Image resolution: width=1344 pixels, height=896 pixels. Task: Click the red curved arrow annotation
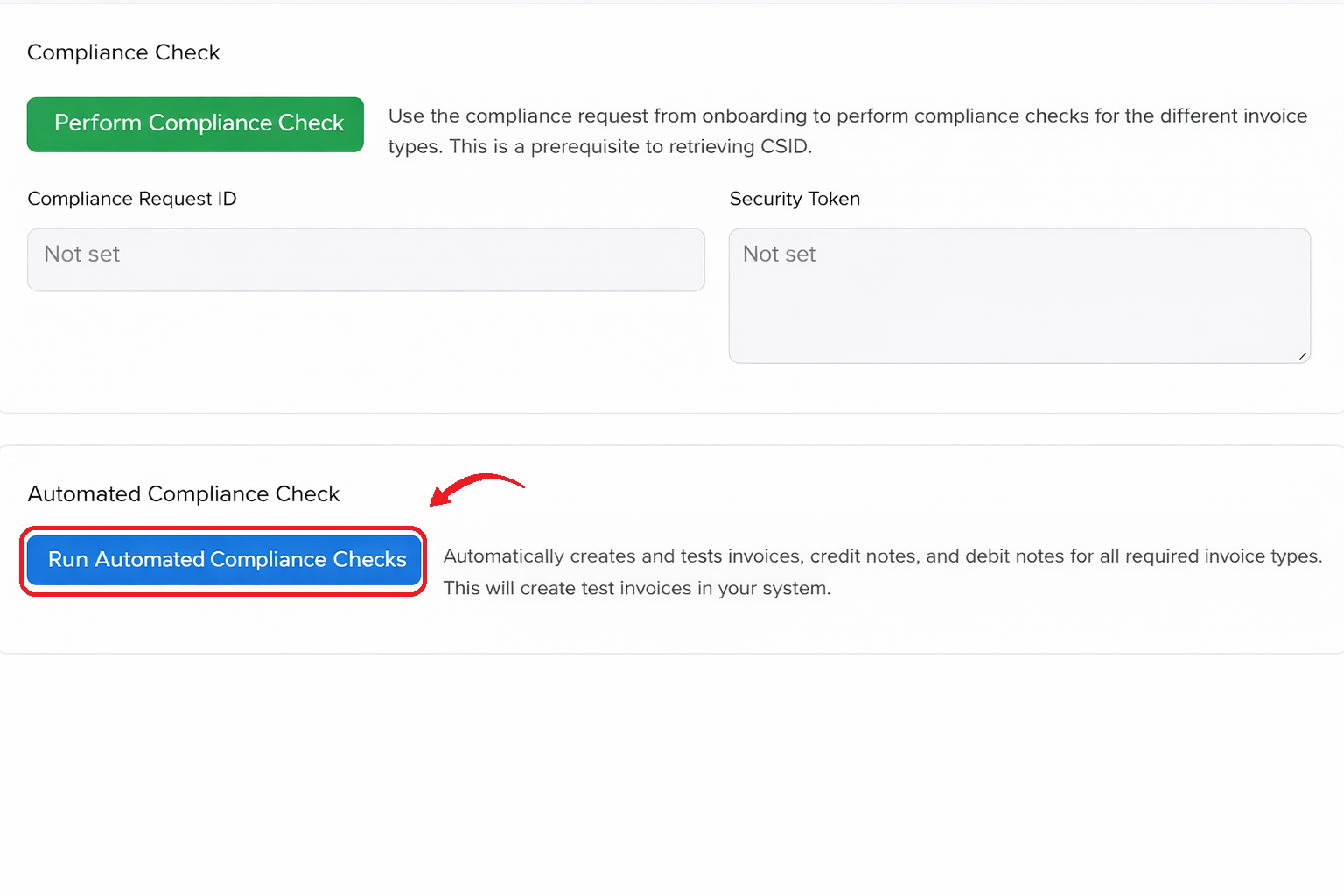pos(475,488)
